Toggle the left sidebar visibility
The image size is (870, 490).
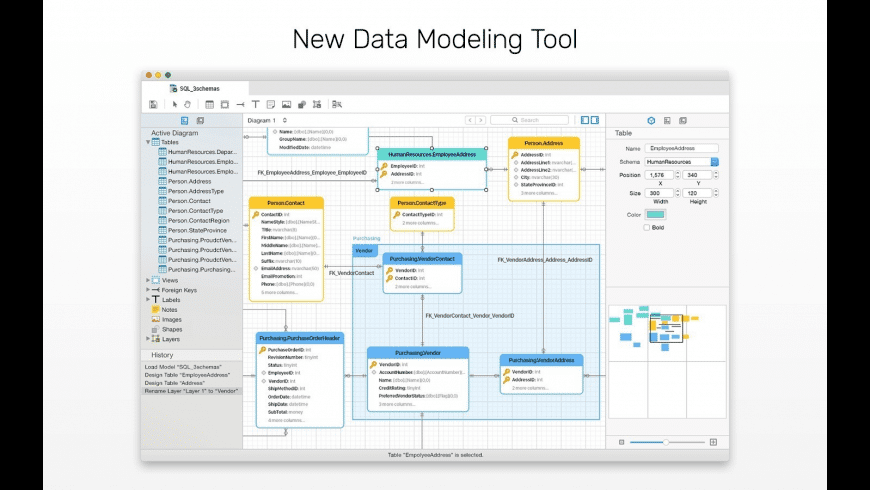585,120
